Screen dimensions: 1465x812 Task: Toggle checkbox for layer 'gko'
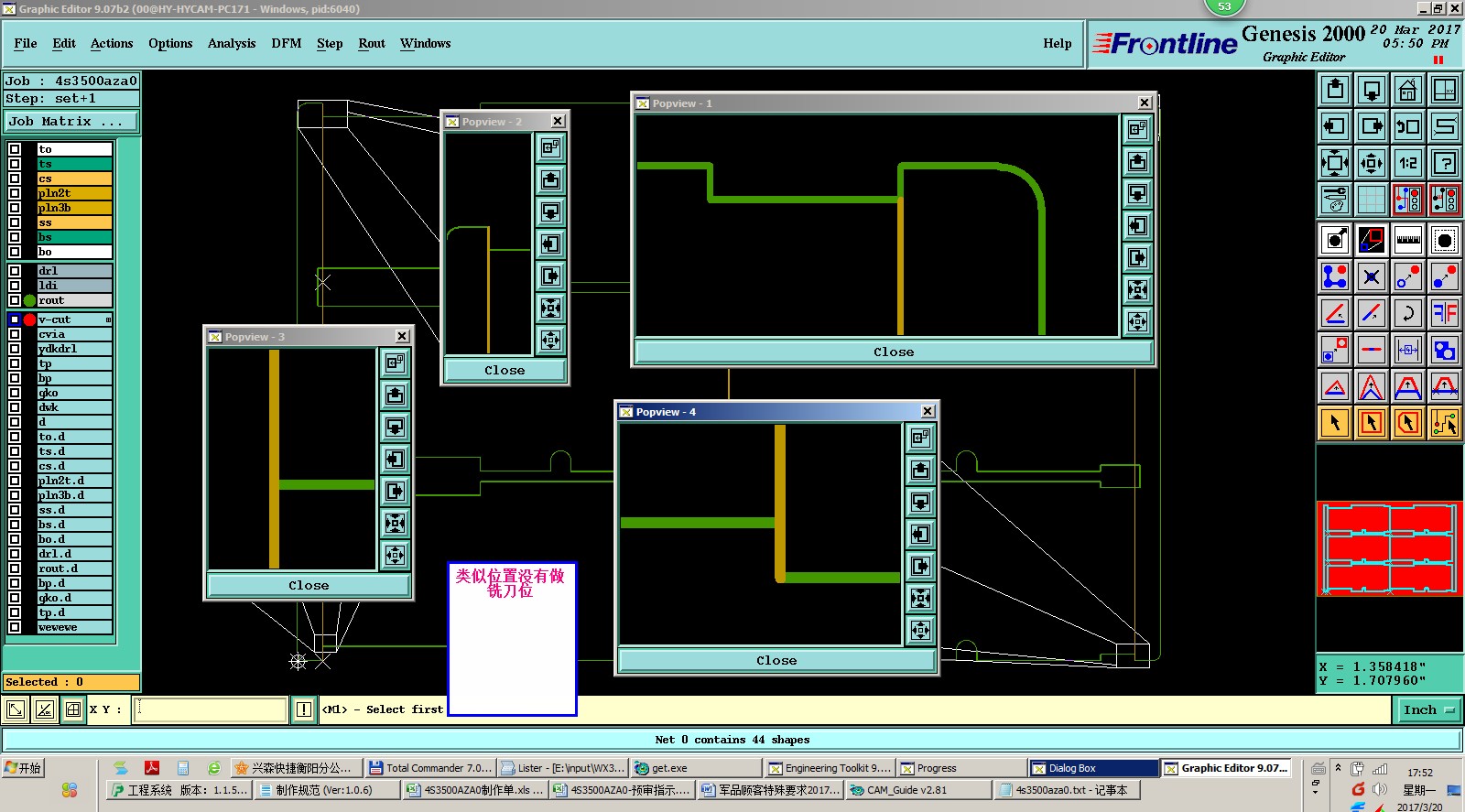15,393
